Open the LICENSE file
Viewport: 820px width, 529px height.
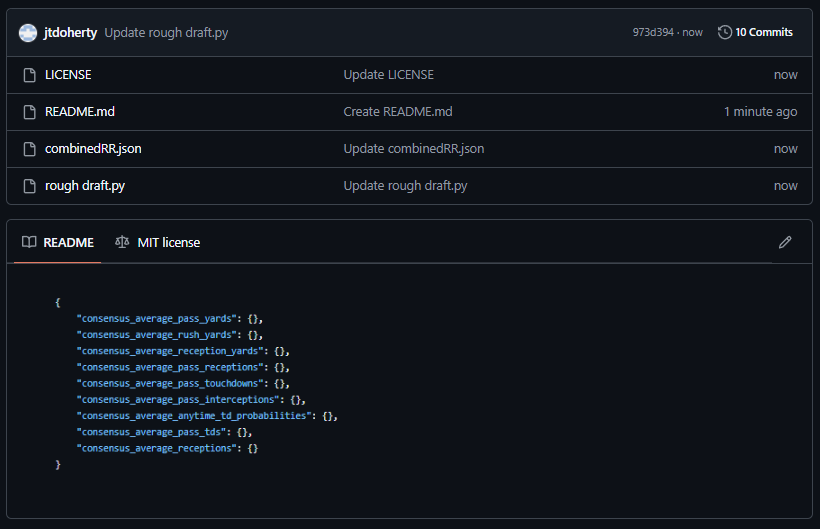[68, 75]
